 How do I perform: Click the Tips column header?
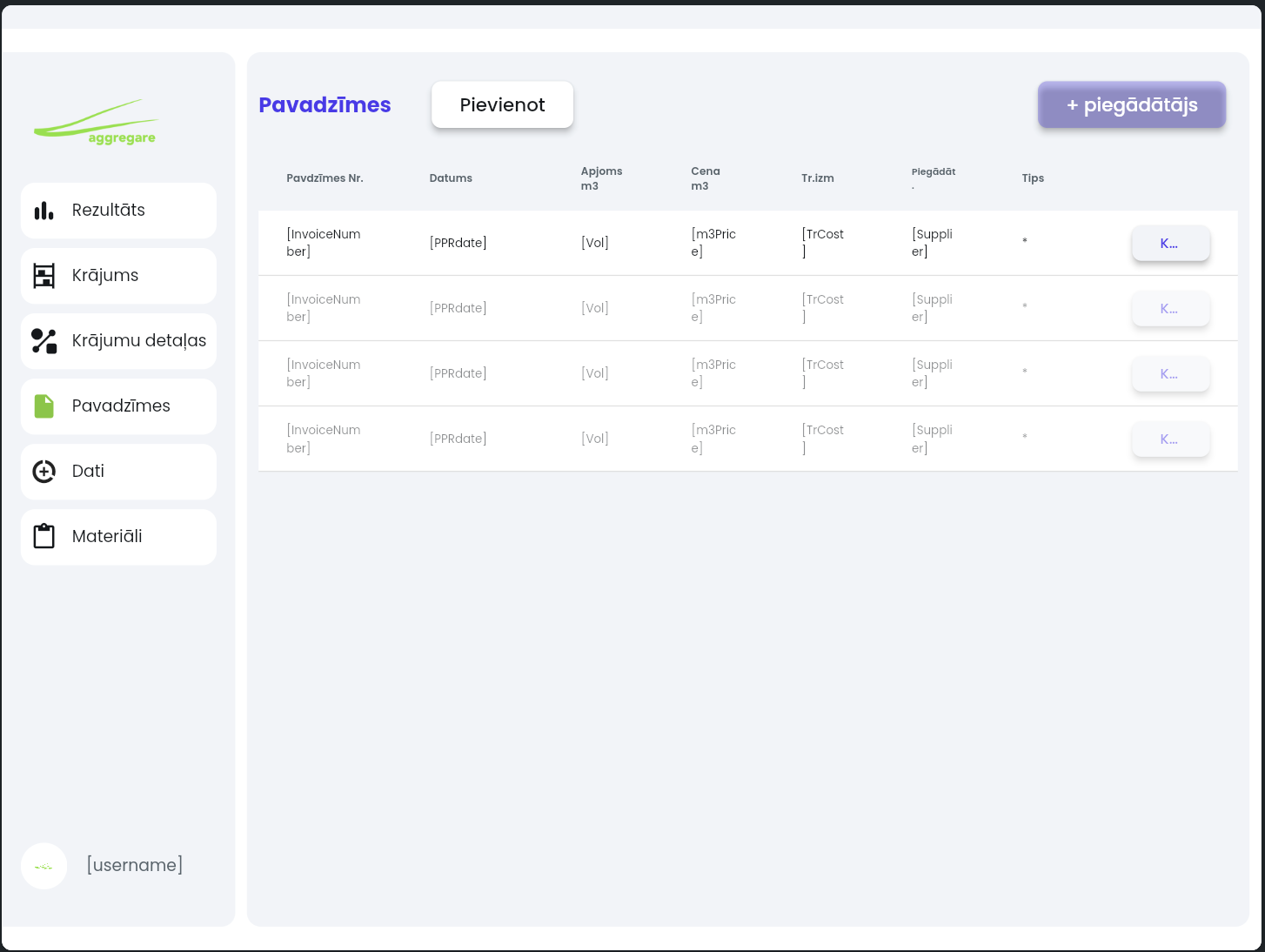(x=1033, y=178)
